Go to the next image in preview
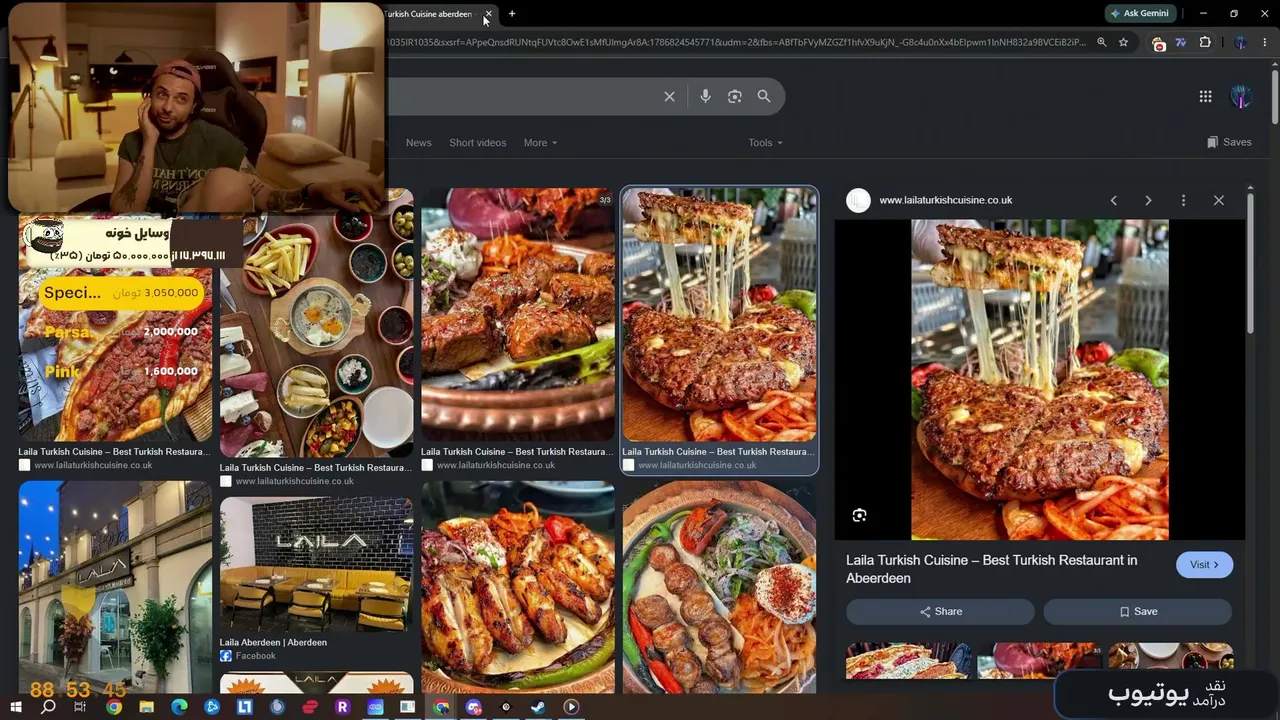This screenshot has width=1280, height=720. [1148, 200]
